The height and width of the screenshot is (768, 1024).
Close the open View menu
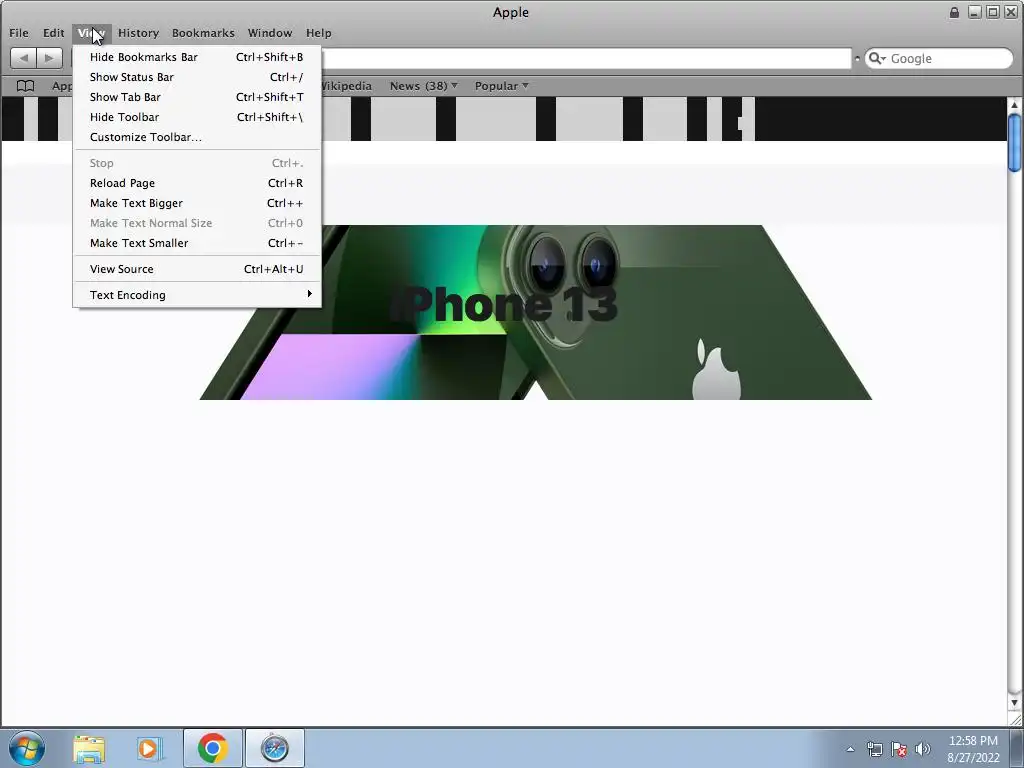[x=91, y=33]
